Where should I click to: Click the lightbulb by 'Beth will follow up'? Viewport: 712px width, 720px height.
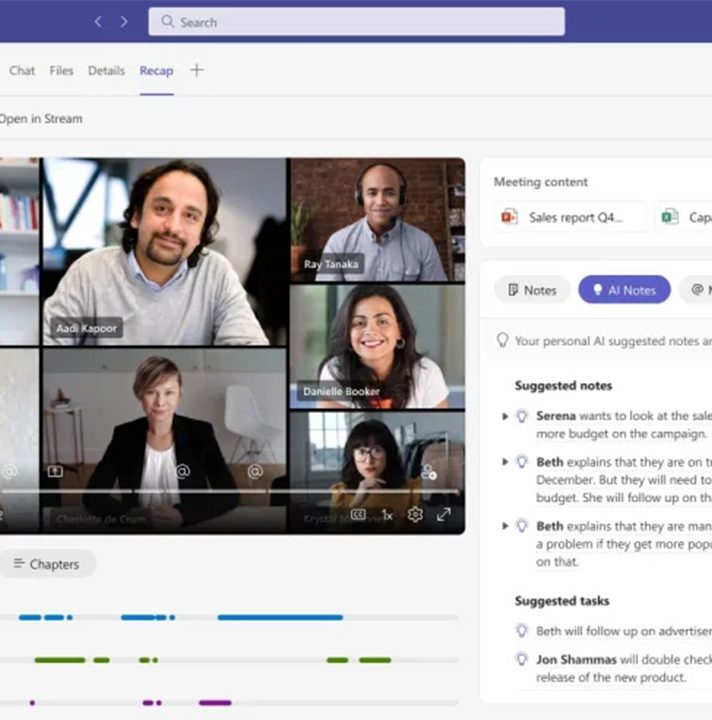click(522, 631)
